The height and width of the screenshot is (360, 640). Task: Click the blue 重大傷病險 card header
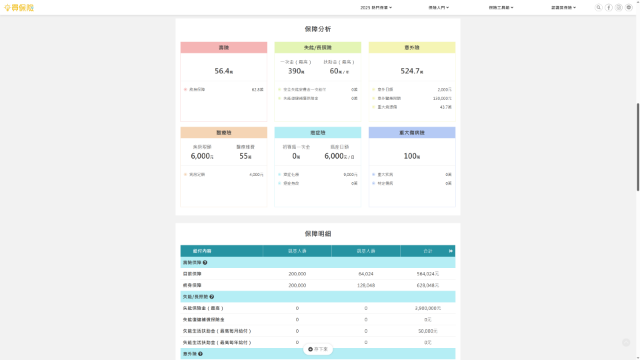412,132
